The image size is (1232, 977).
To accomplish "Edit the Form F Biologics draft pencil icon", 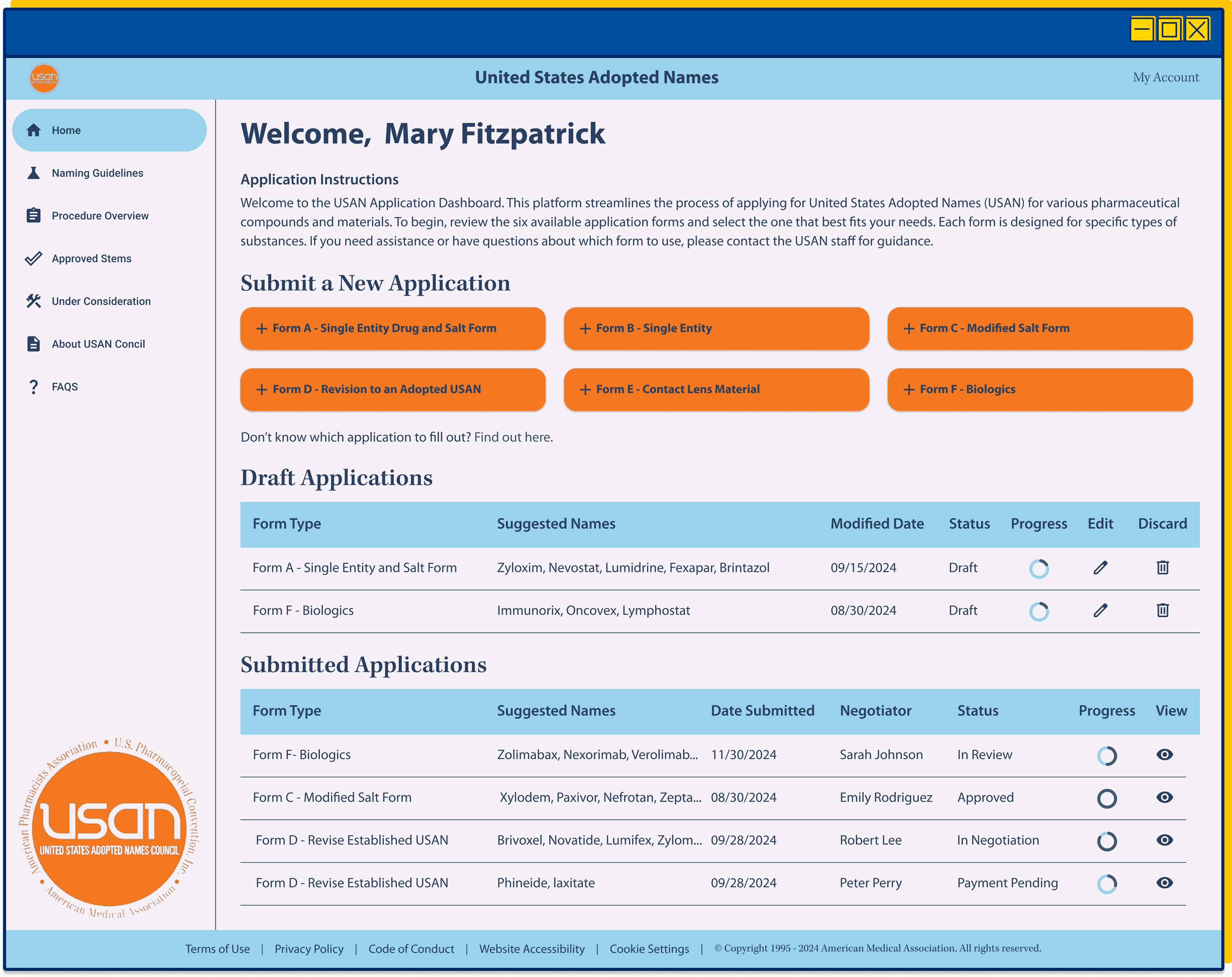I will coord(1101,610).
